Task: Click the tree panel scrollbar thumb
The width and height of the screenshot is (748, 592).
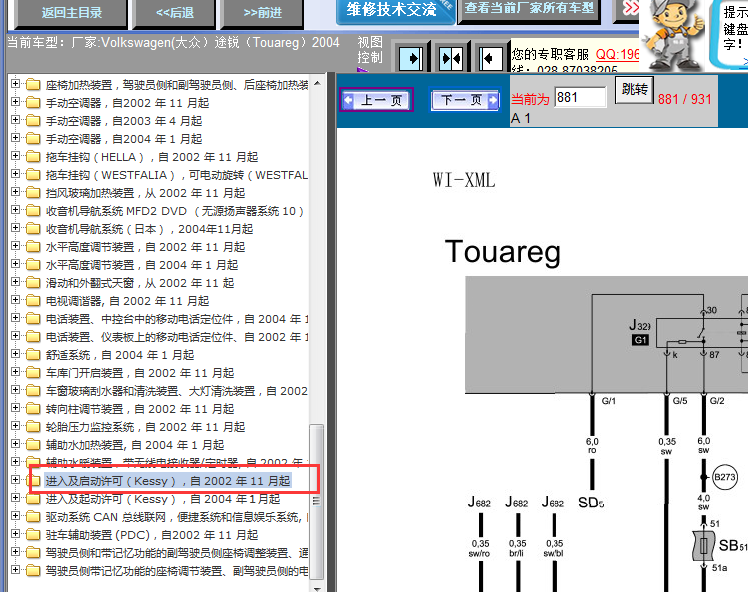Action: coord(317,501)
